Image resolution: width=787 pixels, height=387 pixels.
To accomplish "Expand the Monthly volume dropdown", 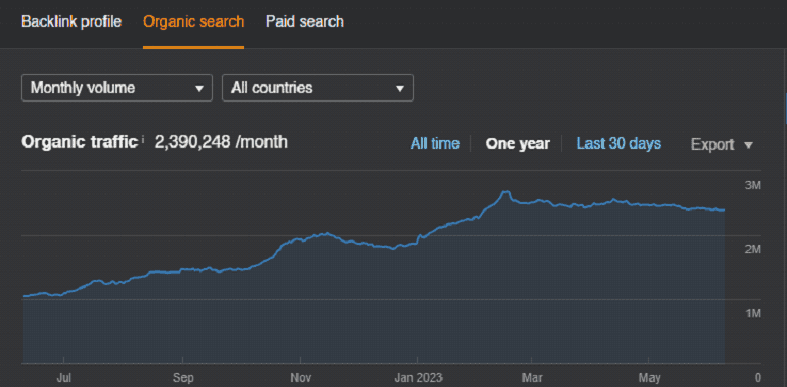I will (x=117, y=88).
